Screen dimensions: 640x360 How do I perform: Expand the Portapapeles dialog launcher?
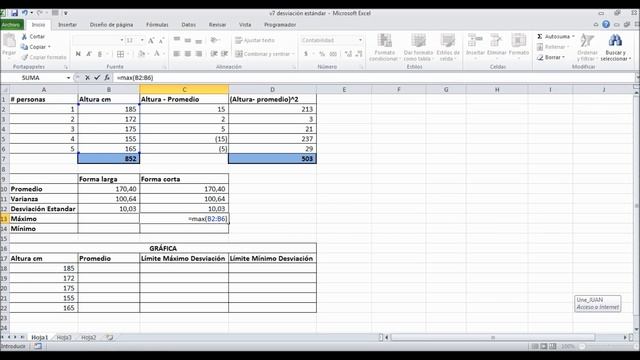[x=66, y=67]
